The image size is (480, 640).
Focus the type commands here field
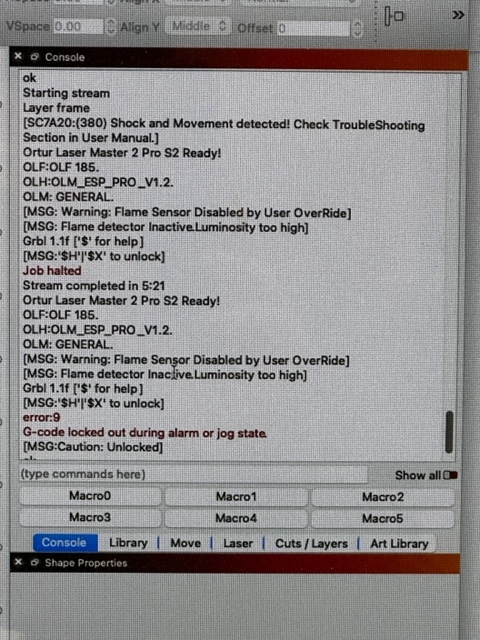tap(193, 474)
